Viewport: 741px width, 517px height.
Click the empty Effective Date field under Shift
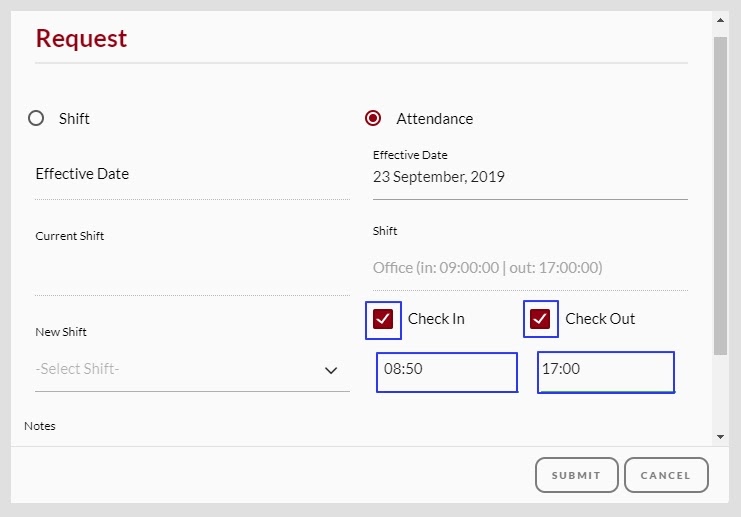coord(191,175)
